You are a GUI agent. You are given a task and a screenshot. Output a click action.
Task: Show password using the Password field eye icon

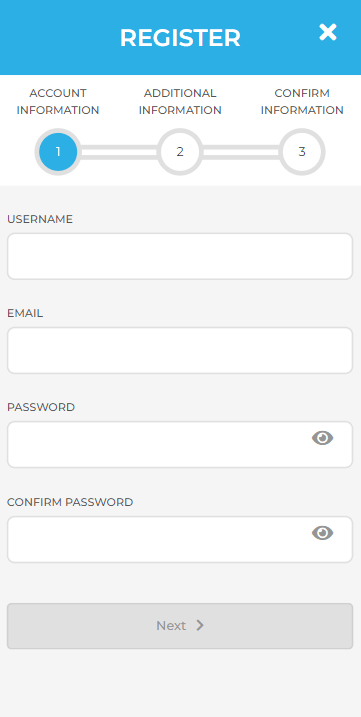(x=323, y=438)
